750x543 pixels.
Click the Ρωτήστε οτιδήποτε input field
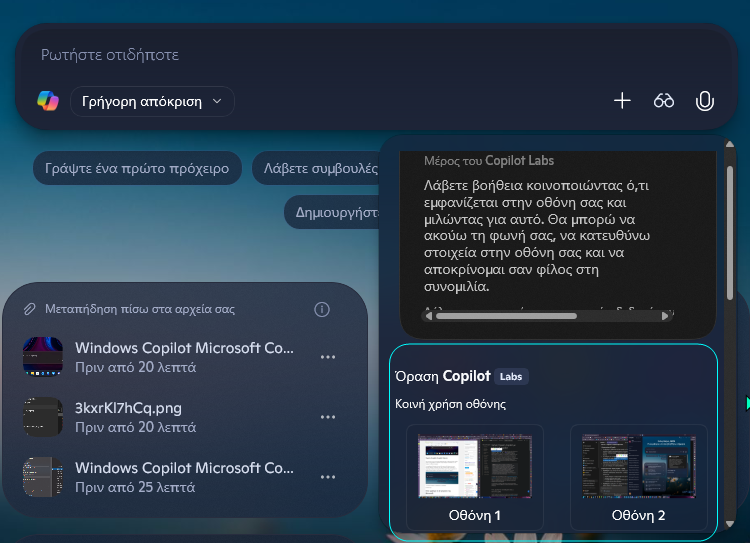(370, 55)
